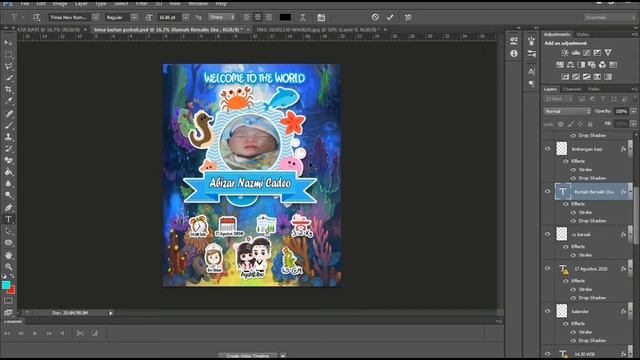Select the Rectangular Marquee tool
This screenshot has width=640, height=360.
8,54
